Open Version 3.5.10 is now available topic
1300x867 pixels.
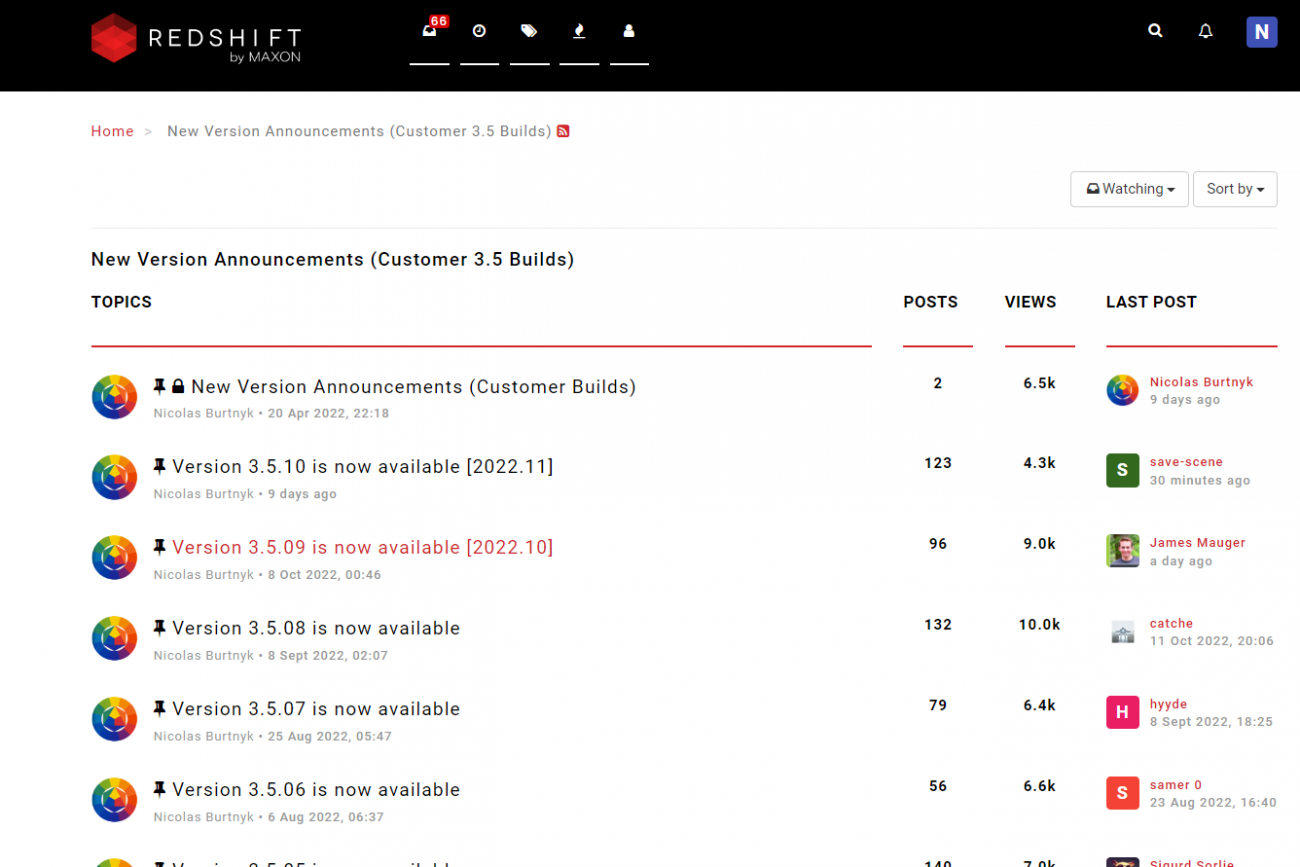[x=362, y=467]
